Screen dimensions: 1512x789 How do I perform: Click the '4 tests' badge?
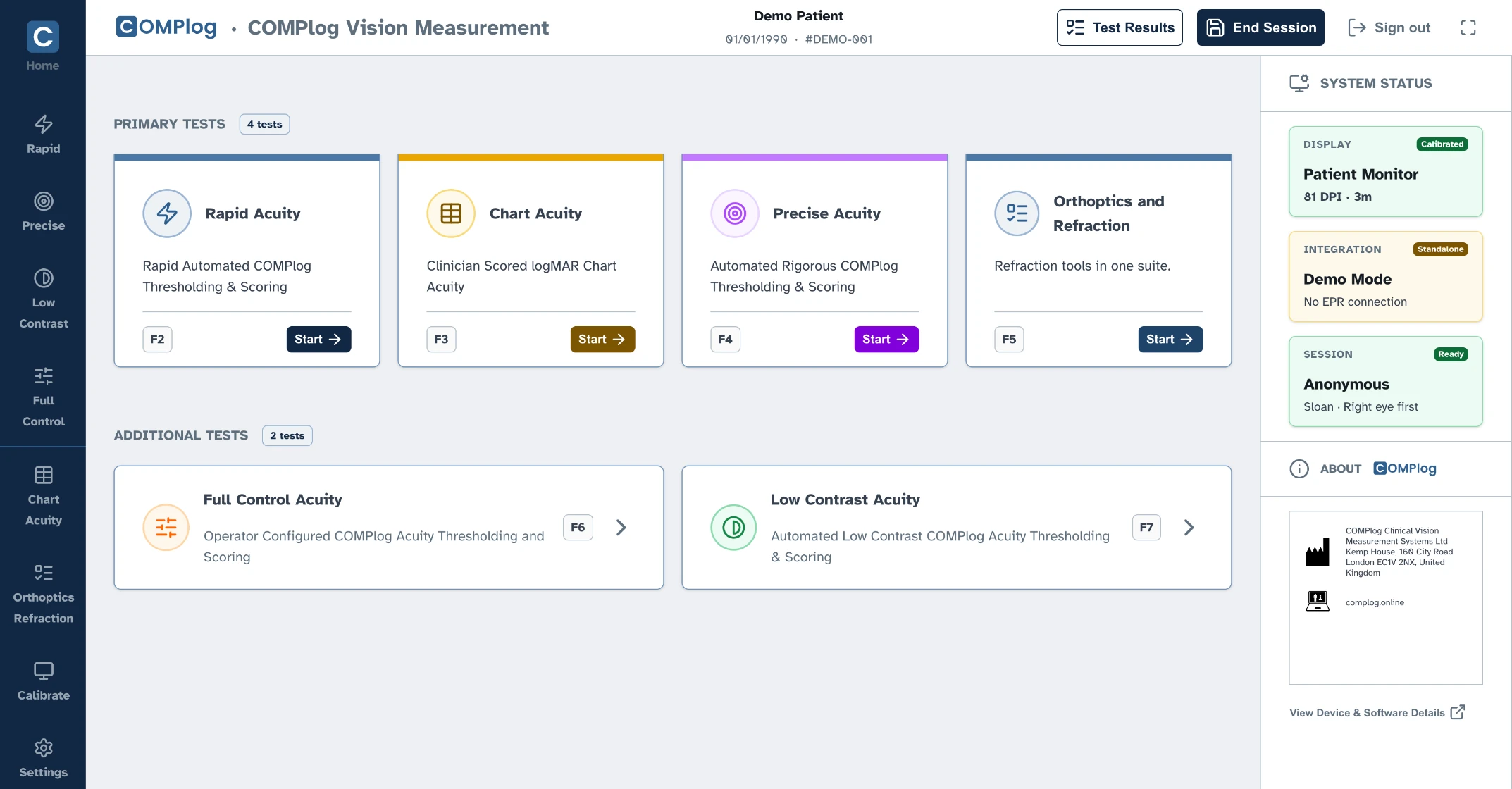coord(264,124)
